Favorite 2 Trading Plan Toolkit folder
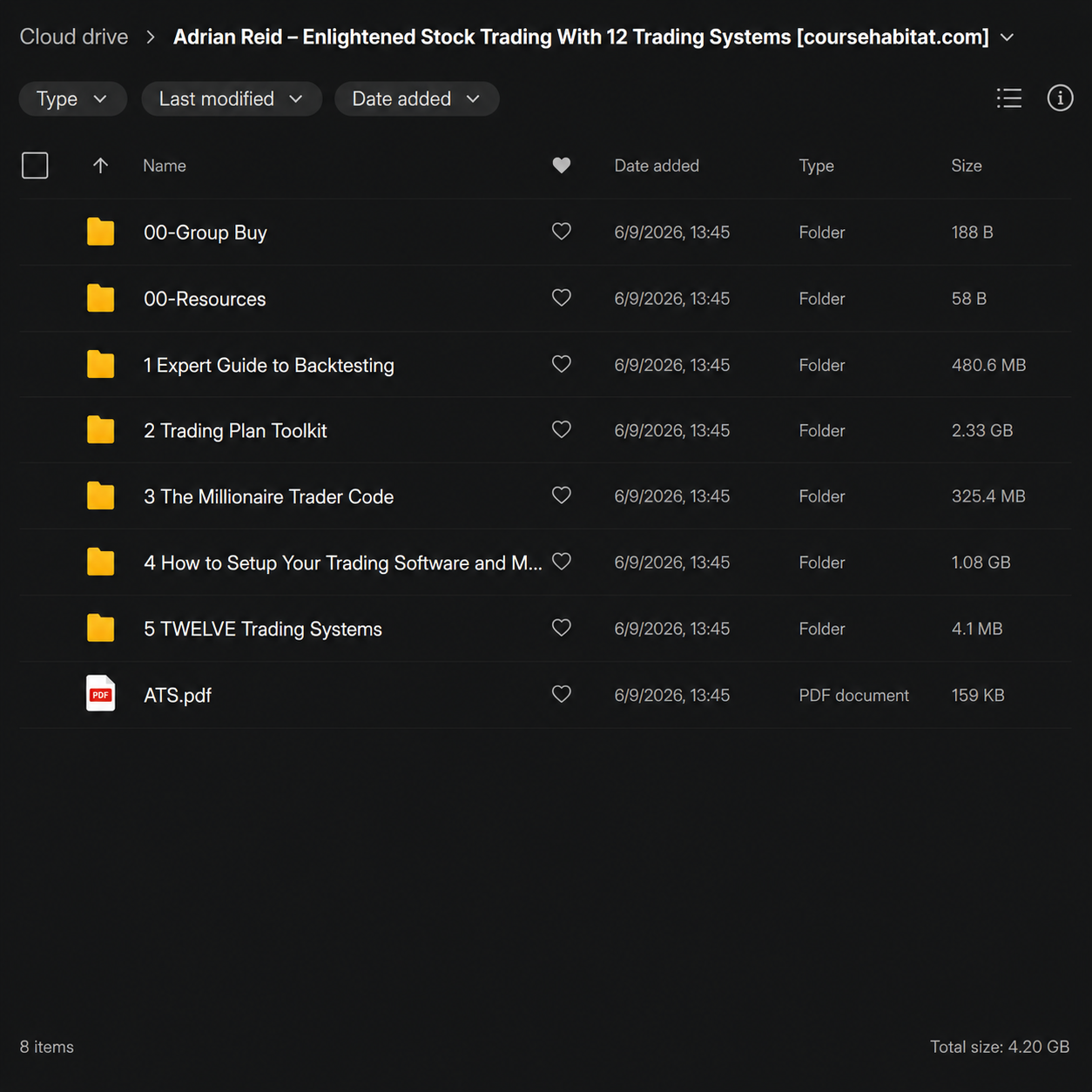1092x1092 pixels. click(562, 429)
